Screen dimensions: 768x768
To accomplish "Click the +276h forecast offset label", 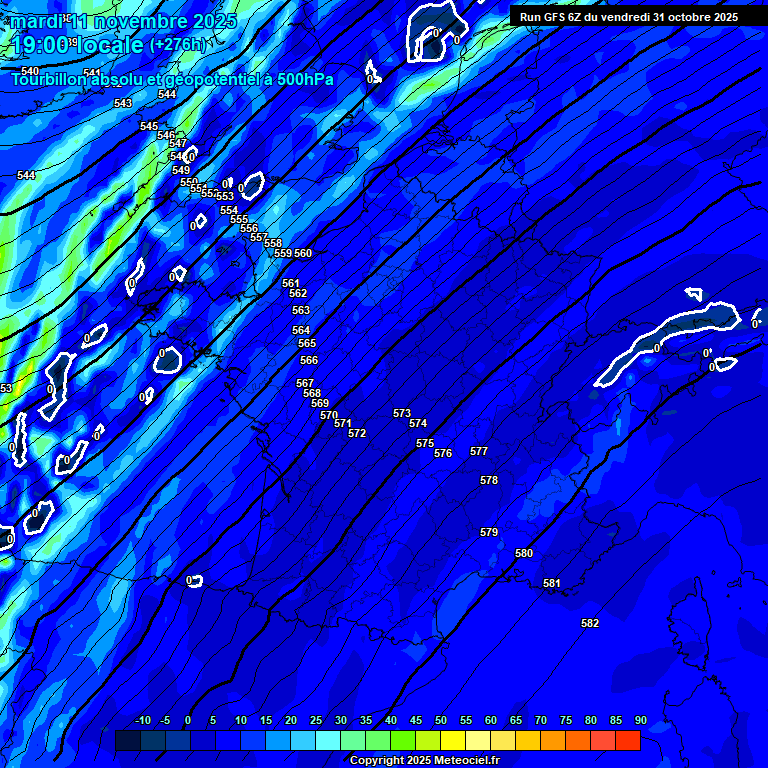I will pos(178,45).
